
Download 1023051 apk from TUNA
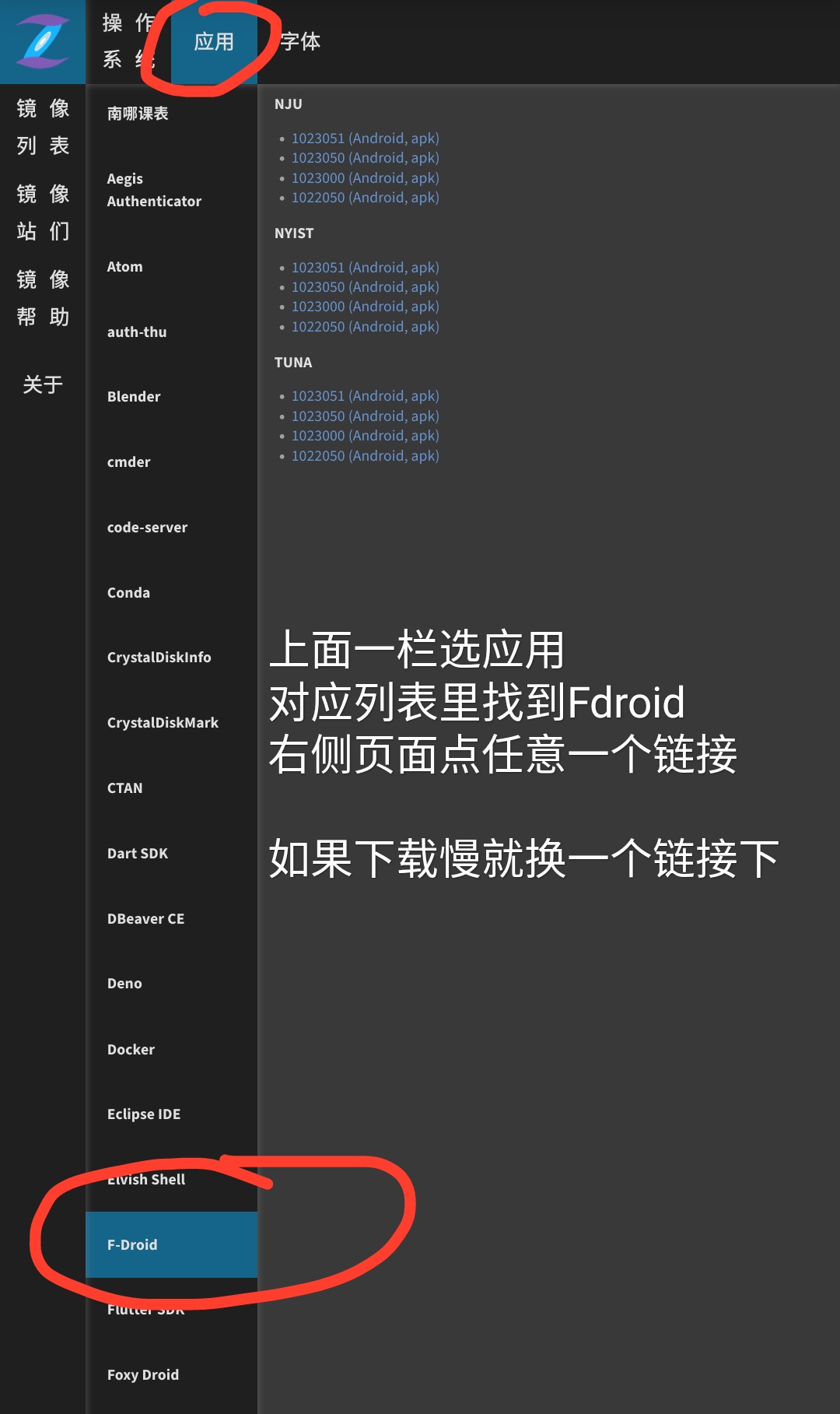click(x=366, y=395)
